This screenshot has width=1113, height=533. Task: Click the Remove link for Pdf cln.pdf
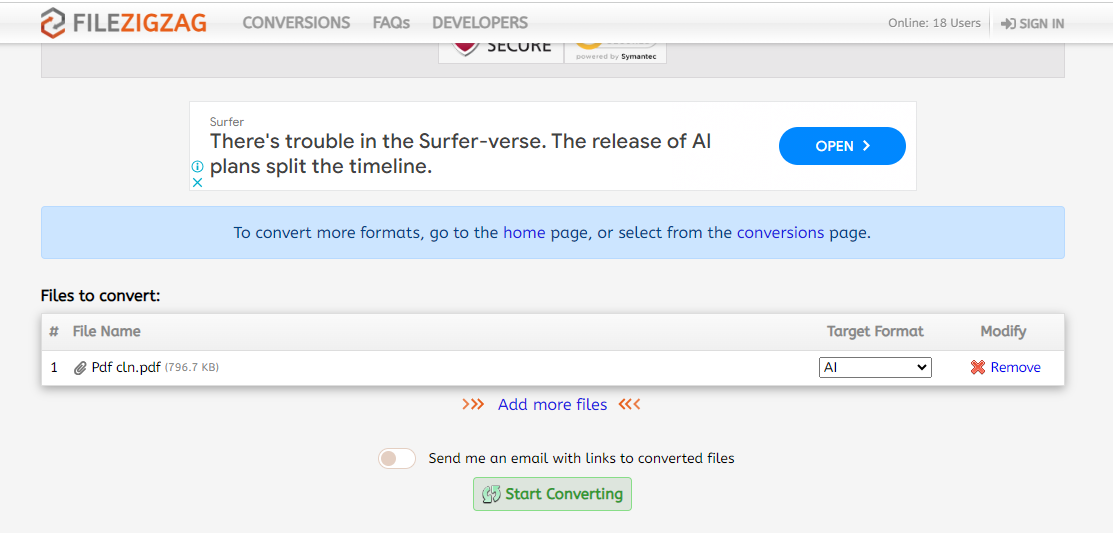1015,368
